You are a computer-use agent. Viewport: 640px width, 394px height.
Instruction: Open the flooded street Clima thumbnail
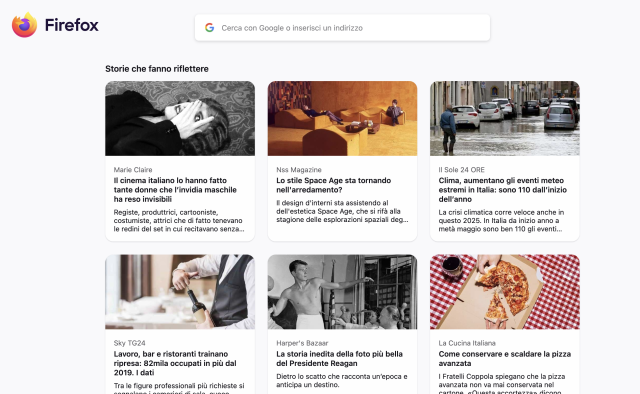pyautogui.click(x=504, y=118)
